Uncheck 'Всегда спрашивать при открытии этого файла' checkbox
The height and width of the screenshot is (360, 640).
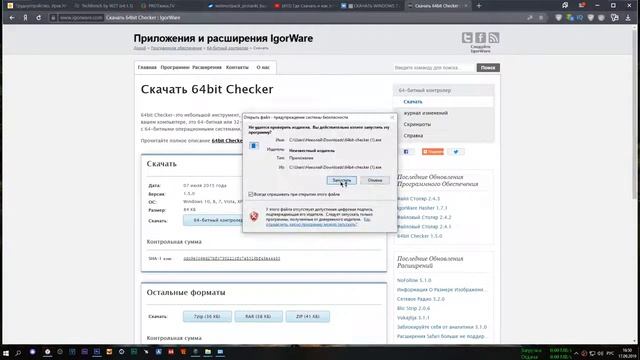[x=251, y=194]
